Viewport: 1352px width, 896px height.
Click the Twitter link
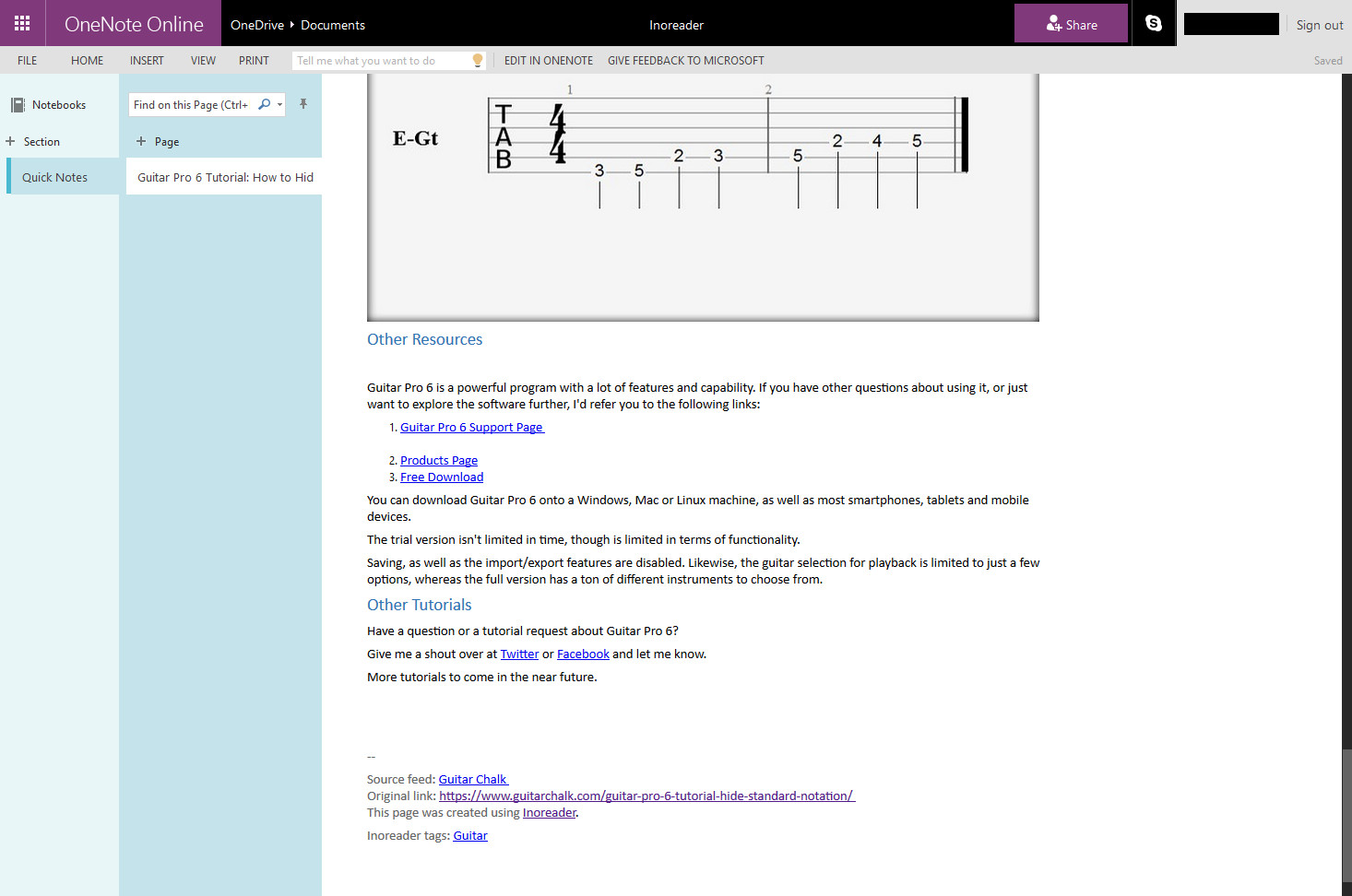pyautogui.click(x=519, y=654)
